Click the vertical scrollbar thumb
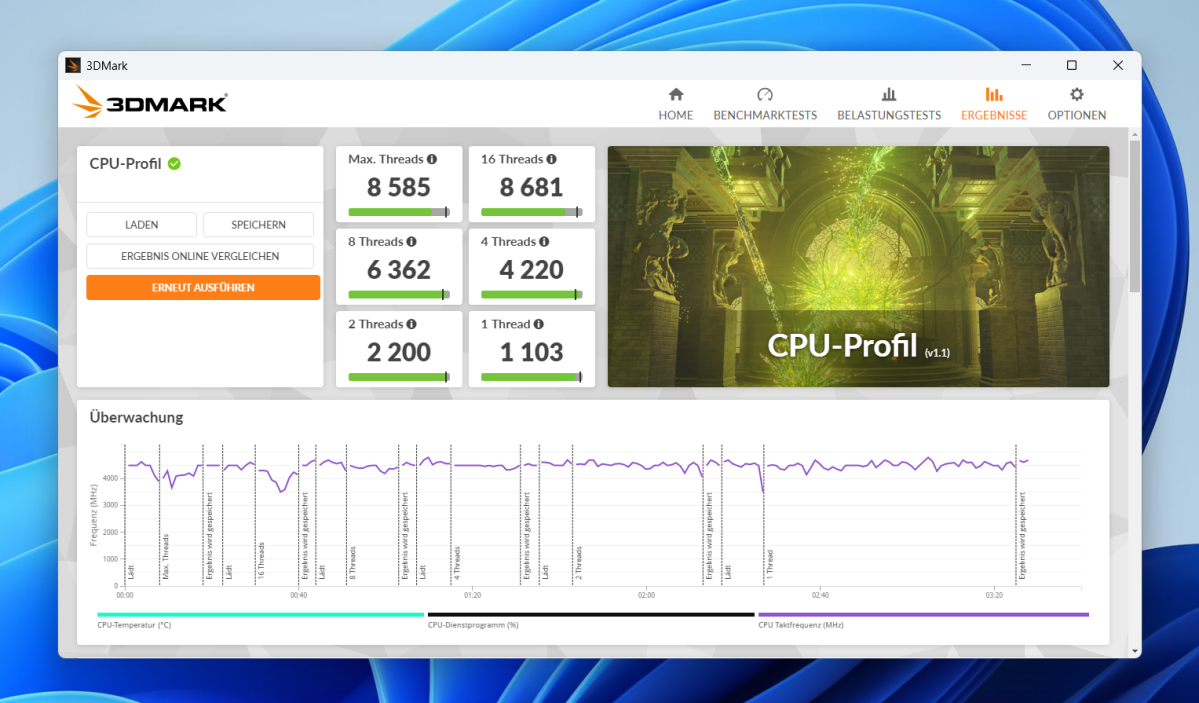Screen dimensions: 1199x703 tap(1135, 216)
